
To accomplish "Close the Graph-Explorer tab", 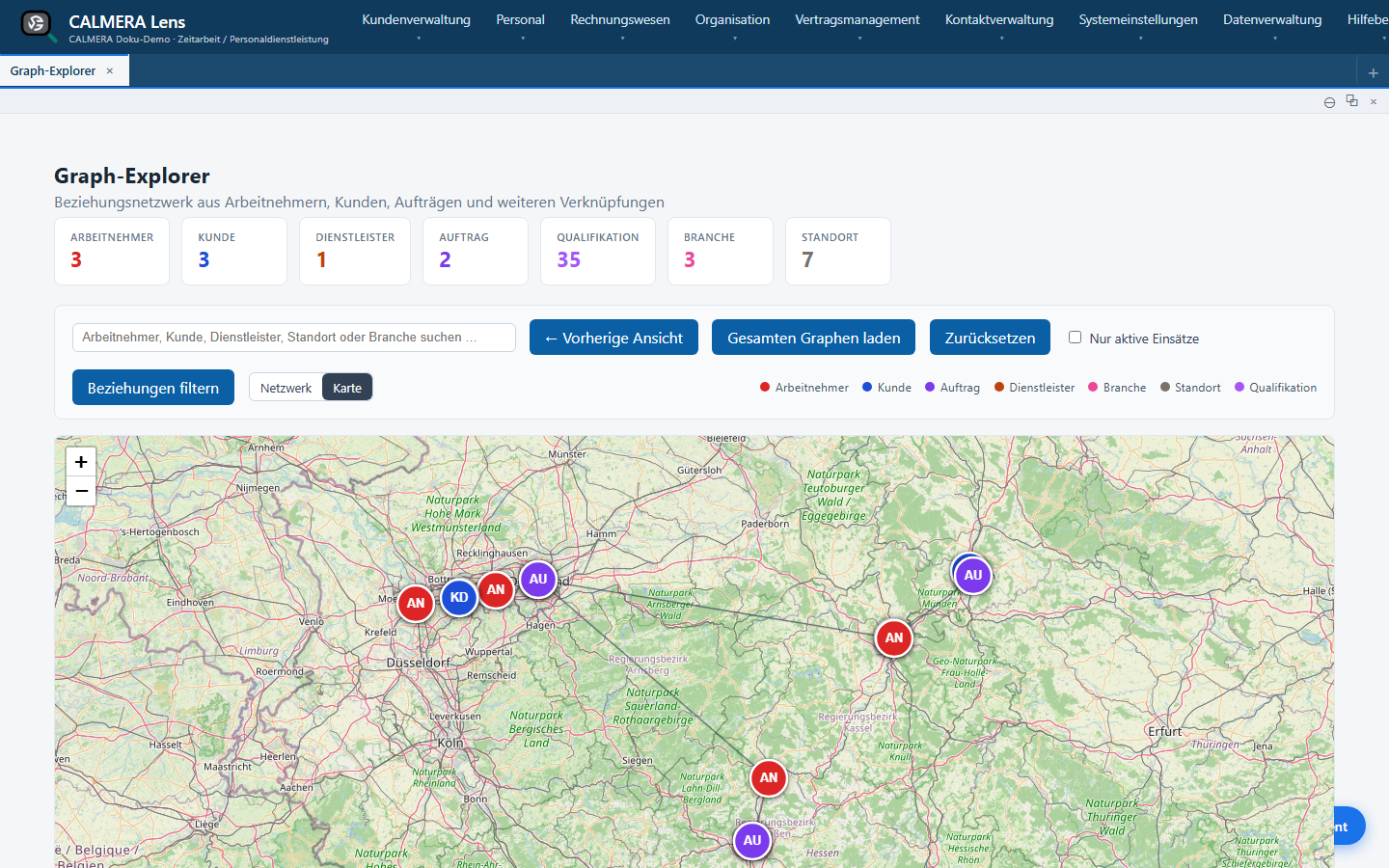I will 110,71.
